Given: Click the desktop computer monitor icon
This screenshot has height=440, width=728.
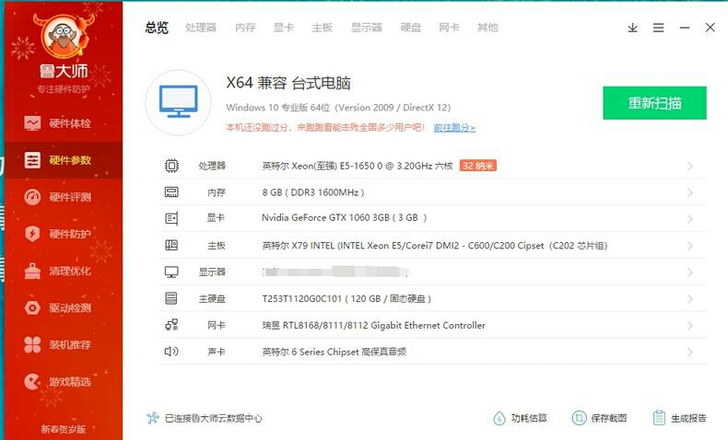Looking at the screenshot, I should pos(178,102).
